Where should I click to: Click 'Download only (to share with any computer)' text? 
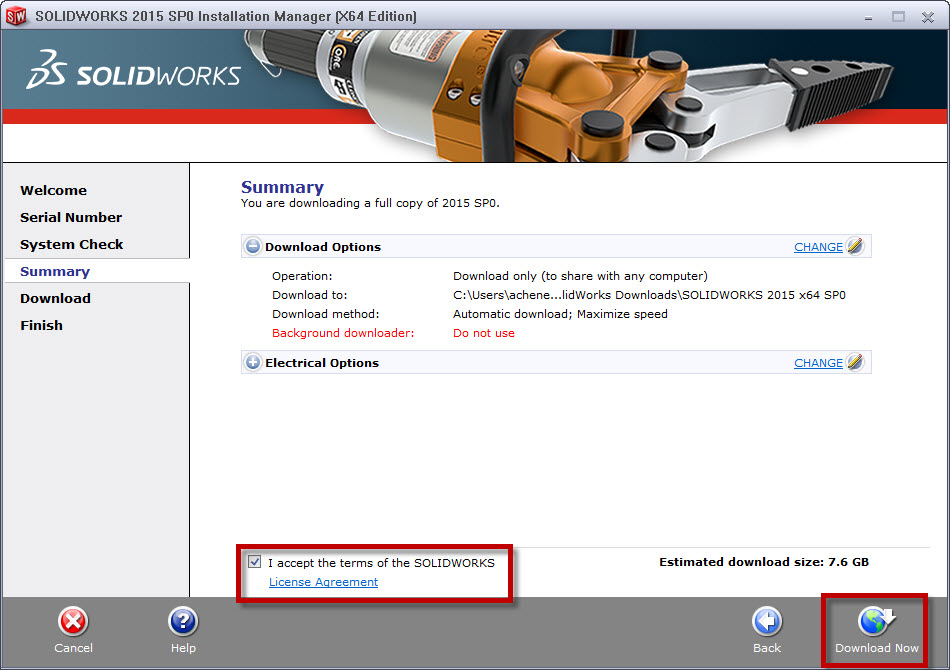[580, 276]
